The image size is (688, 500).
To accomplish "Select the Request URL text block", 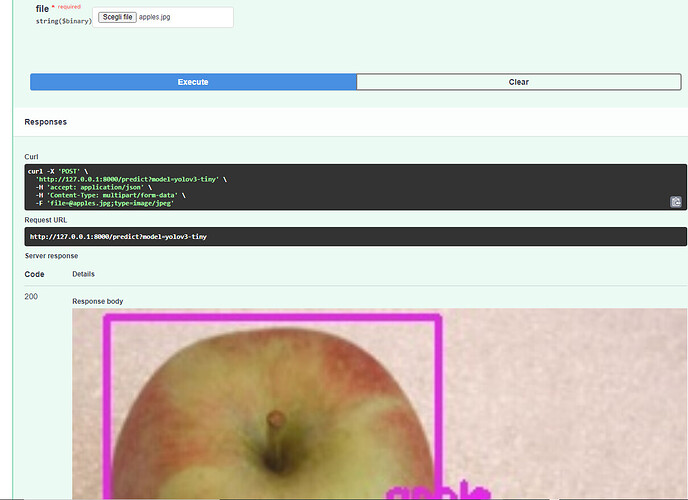I will pyautogui.click(x=355, y=236).
